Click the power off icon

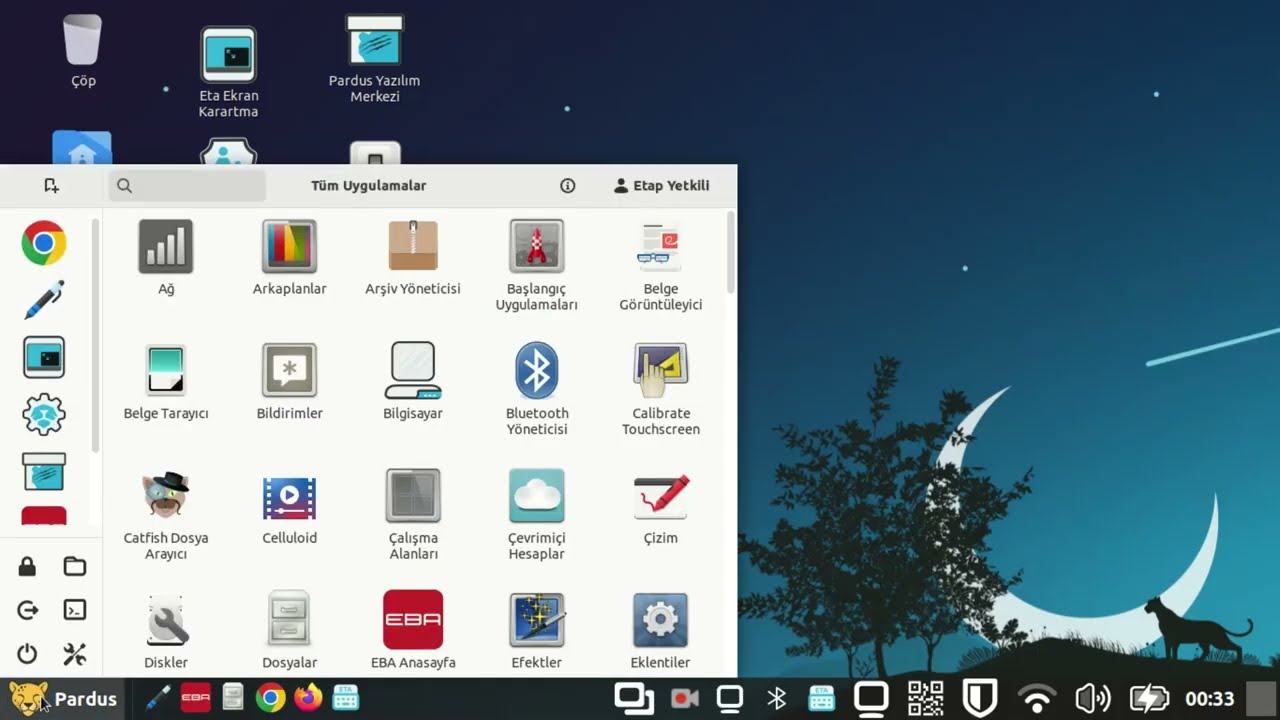tap(27, 654)
